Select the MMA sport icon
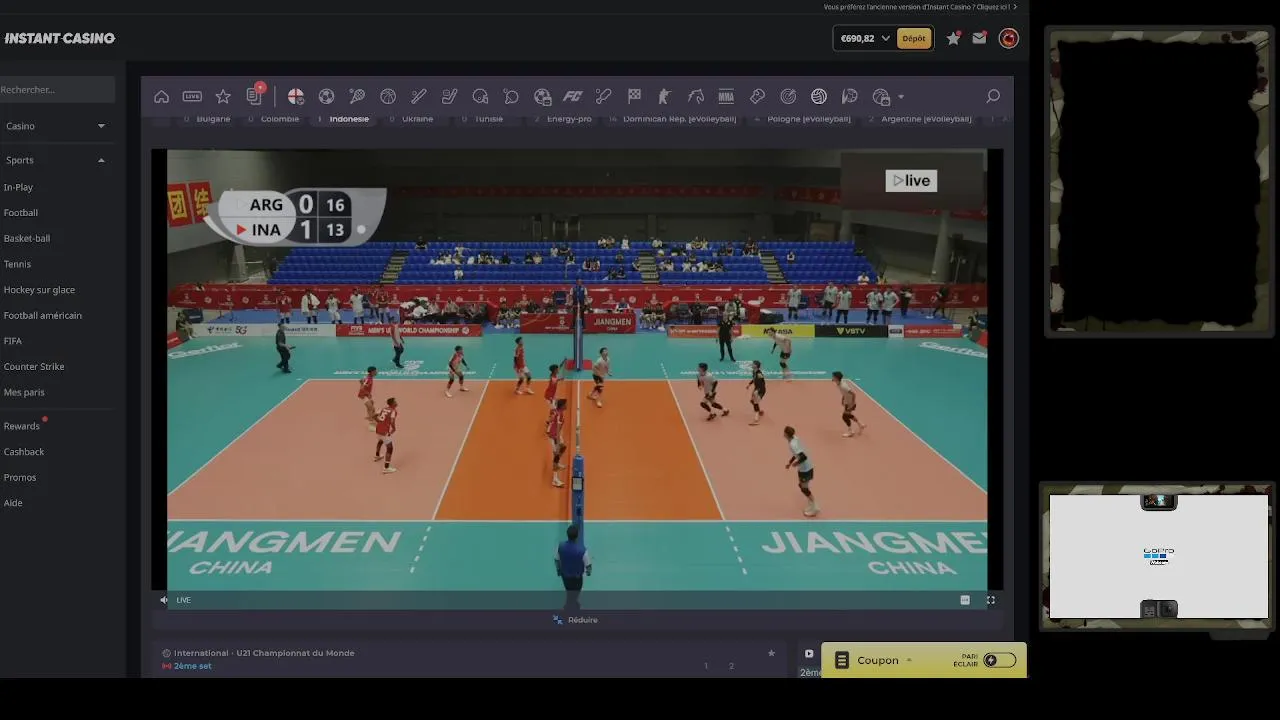The image size is (1280, 720). click(x=726, y=97)
